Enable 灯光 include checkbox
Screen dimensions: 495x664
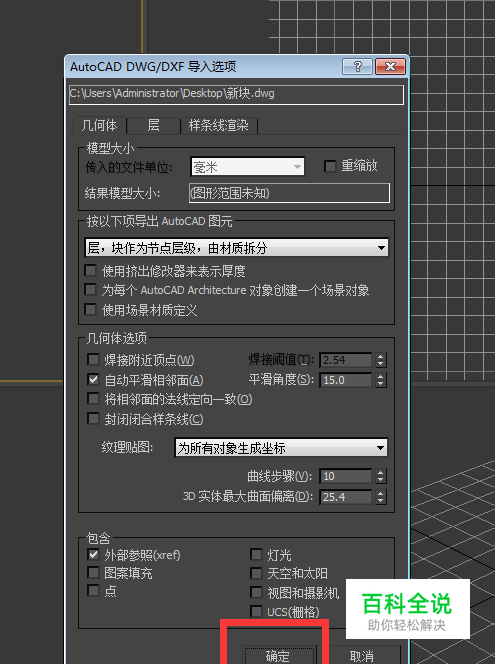point(256,554)
